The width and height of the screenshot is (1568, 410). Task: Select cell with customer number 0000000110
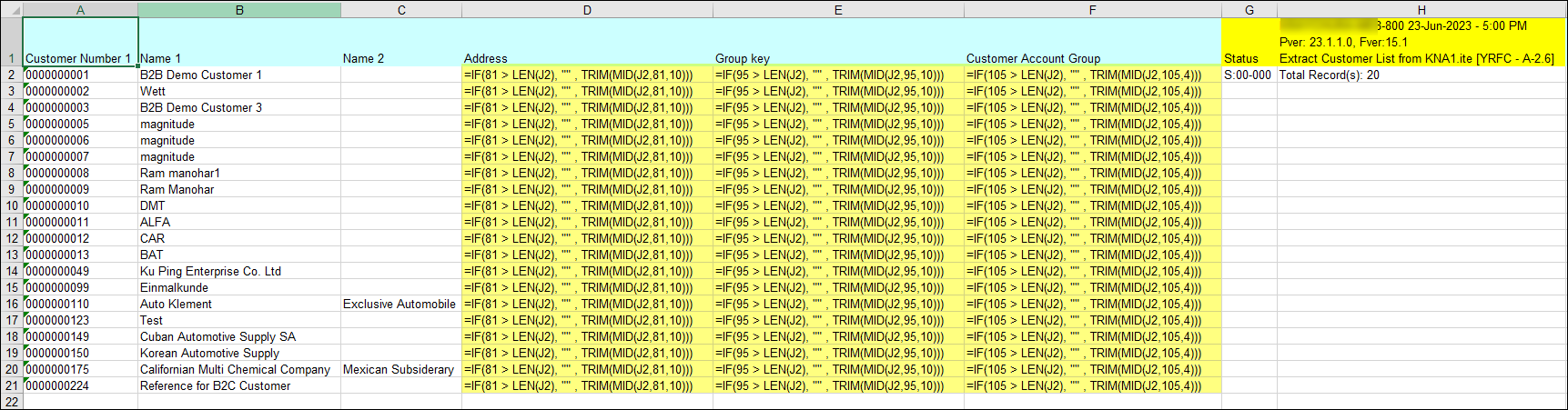click(x=80, y=304)
